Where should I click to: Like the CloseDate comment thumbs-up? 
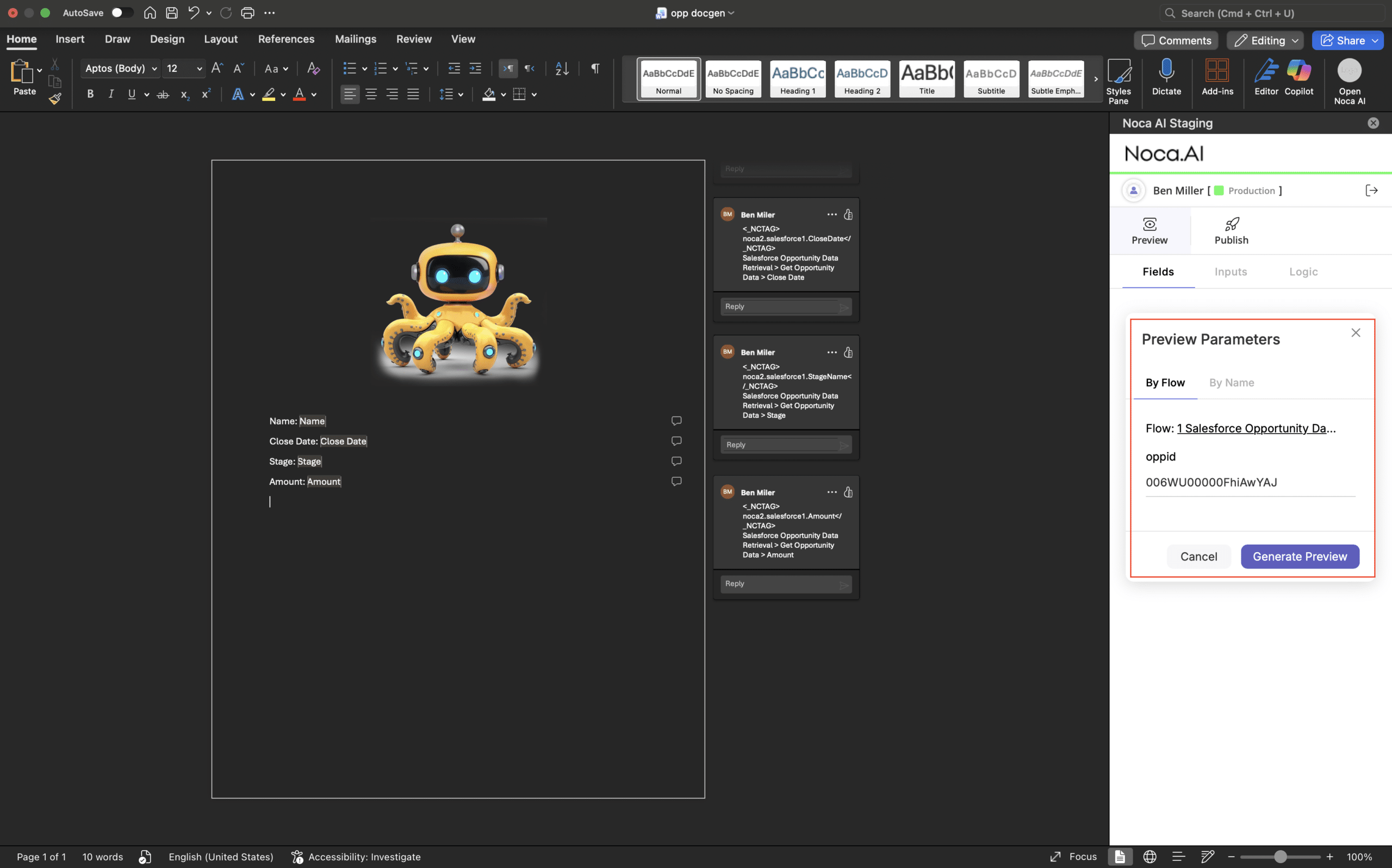coord(848,214)
